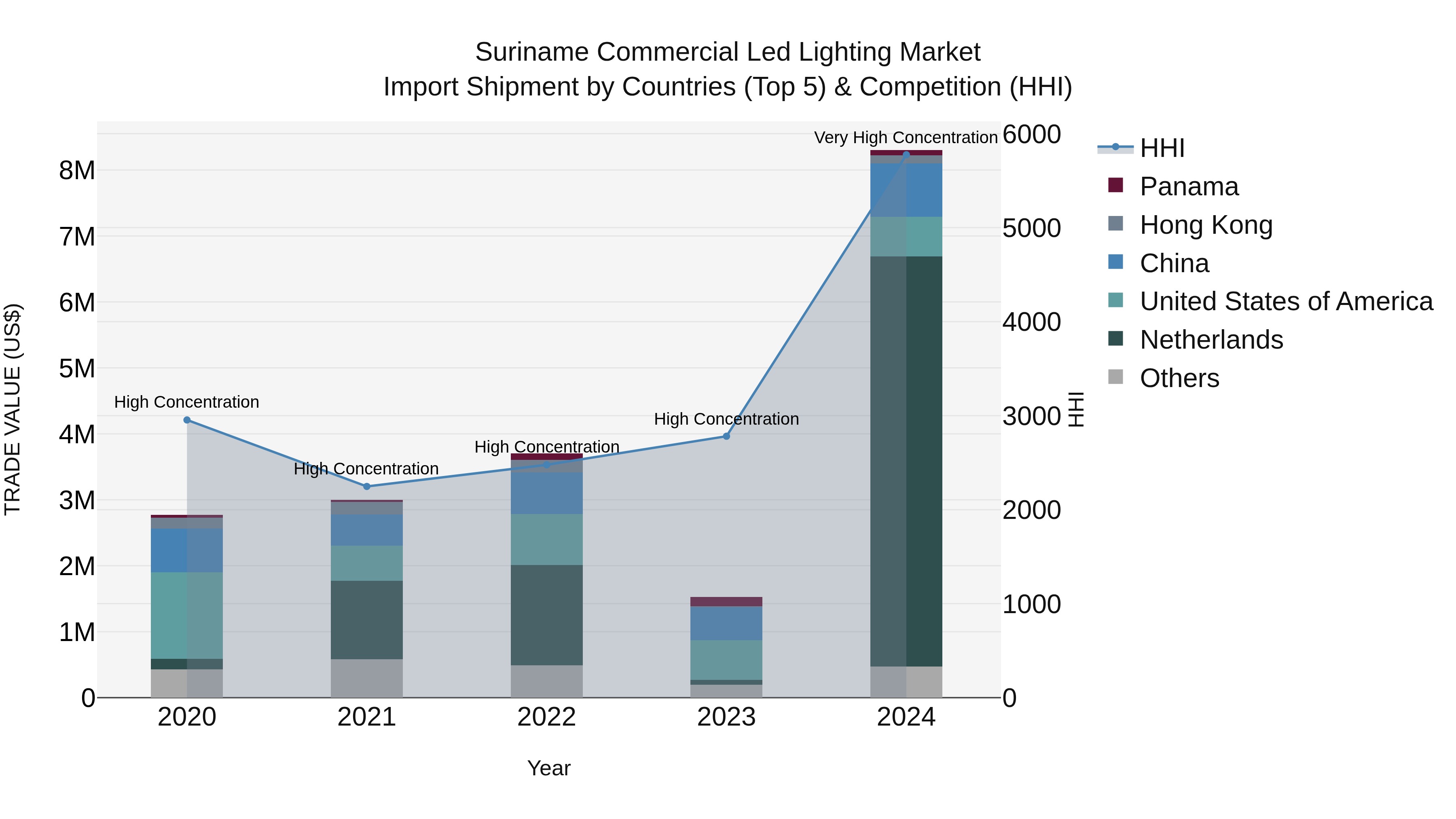Viewport: 1456px width, 819px height.
Task: Click the 2022 Netherlands bar segment
Action: point(546,616)
